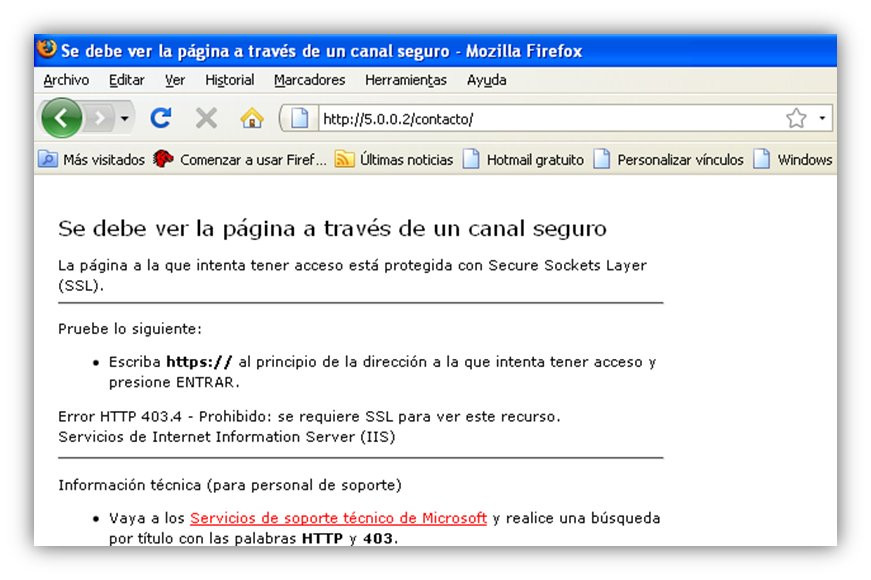
Task: Click the gray Stop X button
Action: tap(206, 118)
